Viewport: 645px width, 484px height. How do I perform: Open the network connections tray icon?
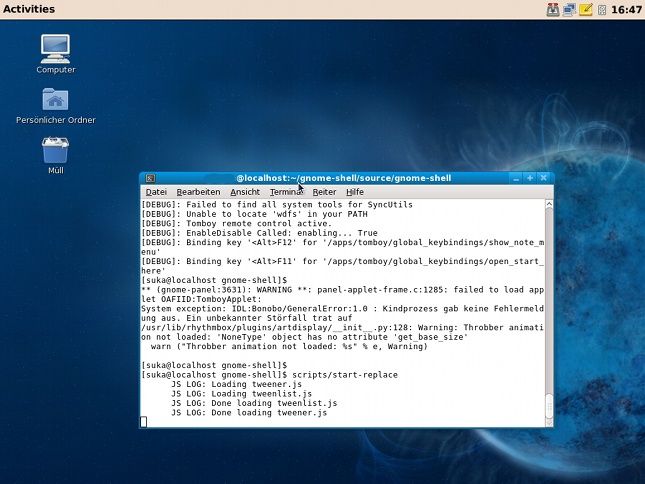[x=569, y=9]
